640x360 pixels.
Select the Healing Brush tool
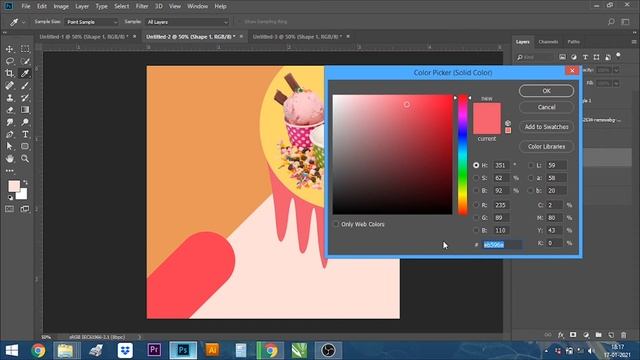9,86
